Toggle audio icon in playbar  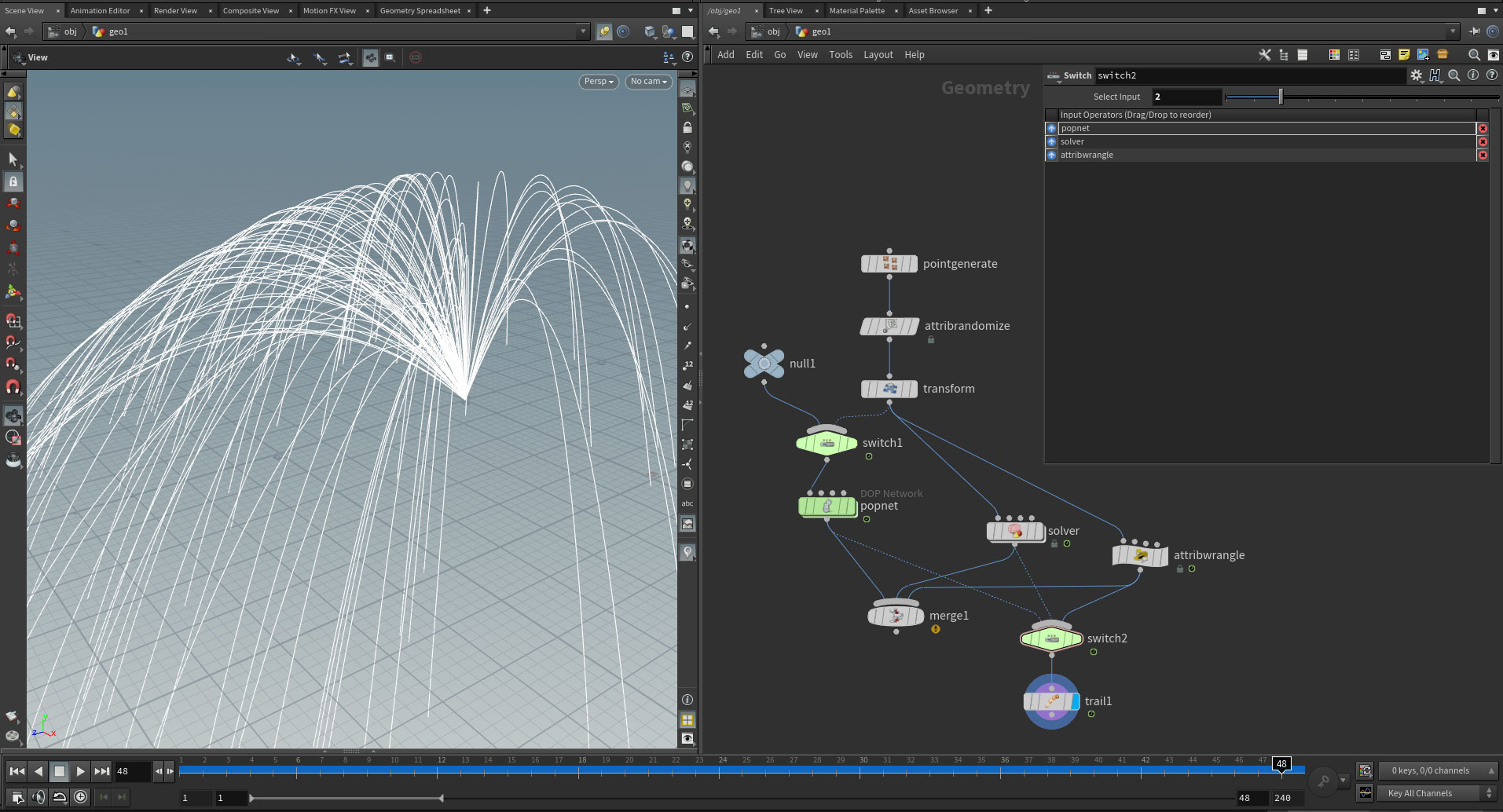pos(38,797)
